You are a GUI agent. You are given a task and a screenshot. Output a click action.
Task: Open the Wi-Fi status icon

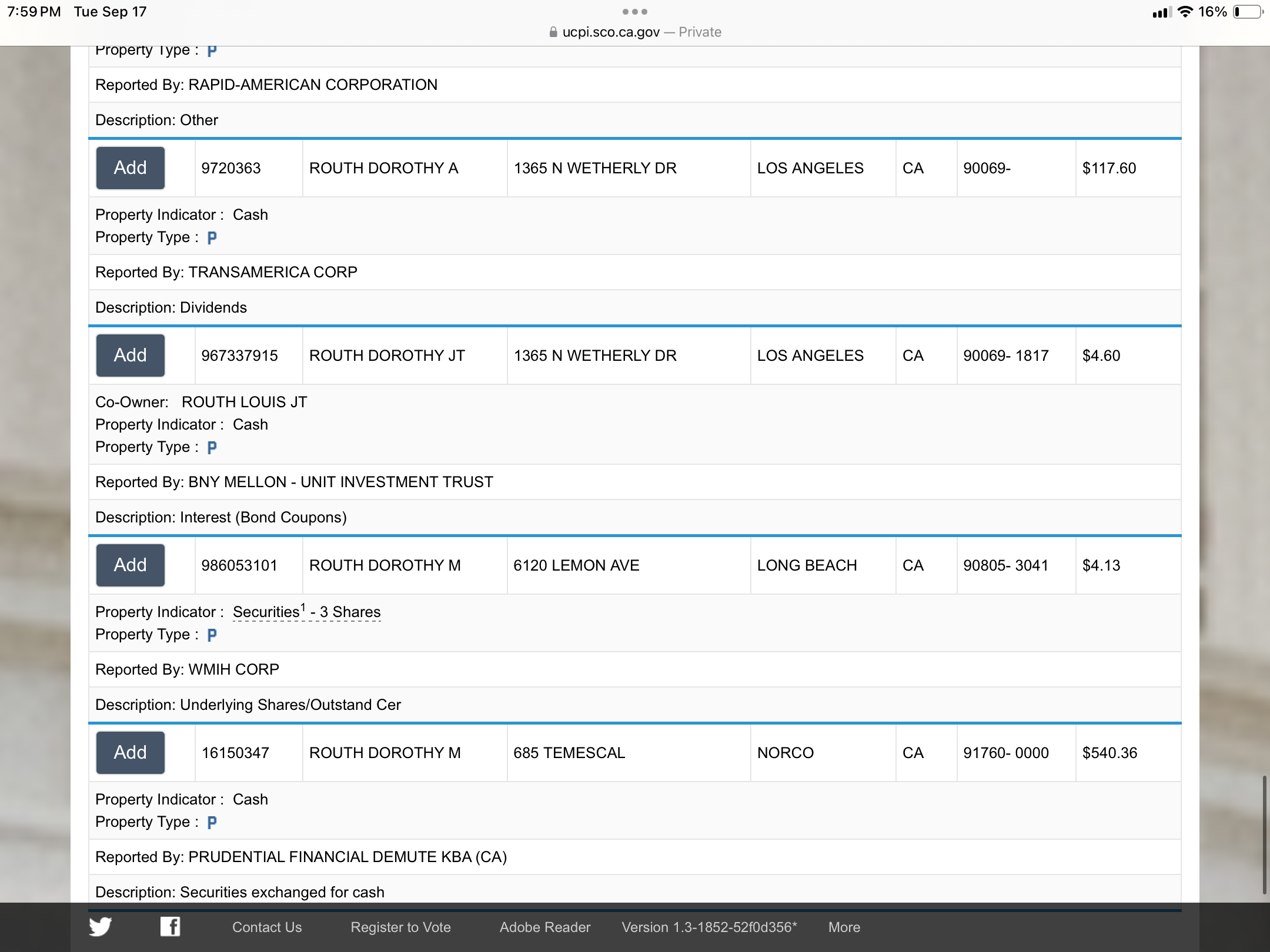[x=1185, y=12]
